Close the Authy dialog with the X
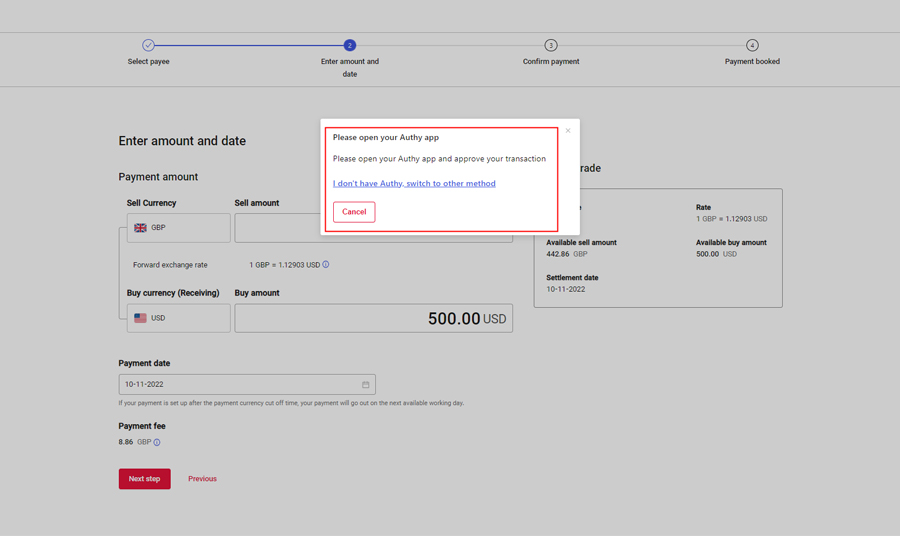 coord(568,131)
